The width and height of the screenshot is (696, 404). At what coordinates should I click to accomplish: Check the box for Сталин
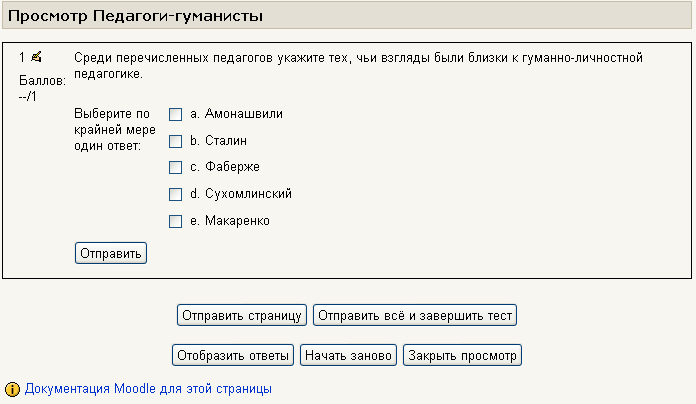(175, 141)
